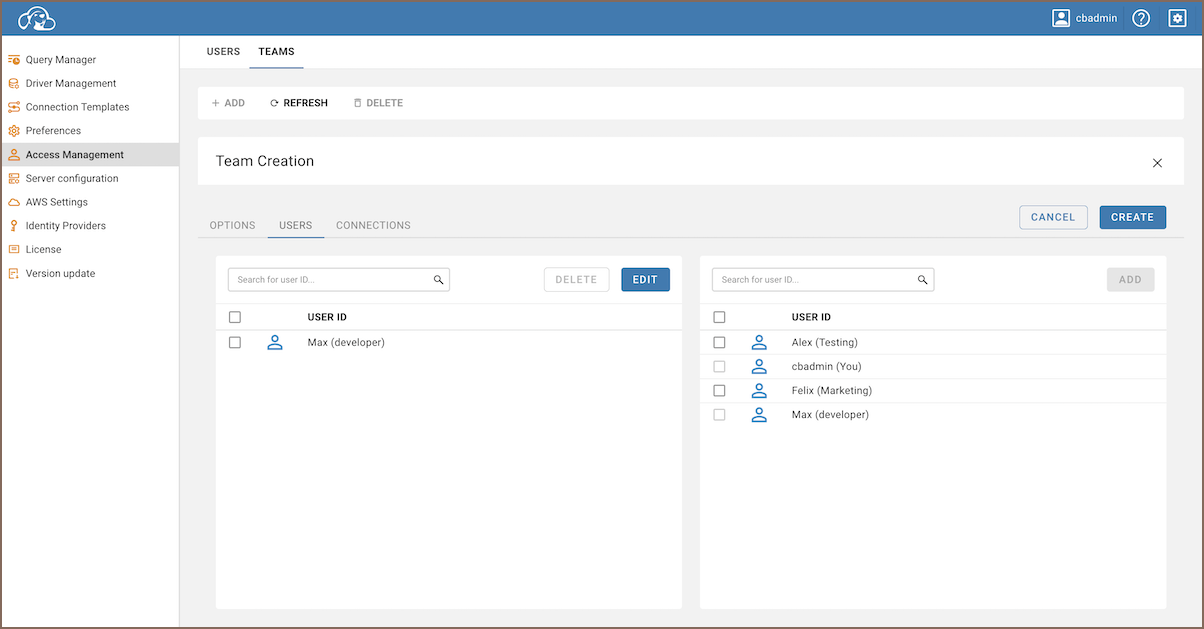Open help via question mark icon

pyautogui.click(x=1141, y=18)
